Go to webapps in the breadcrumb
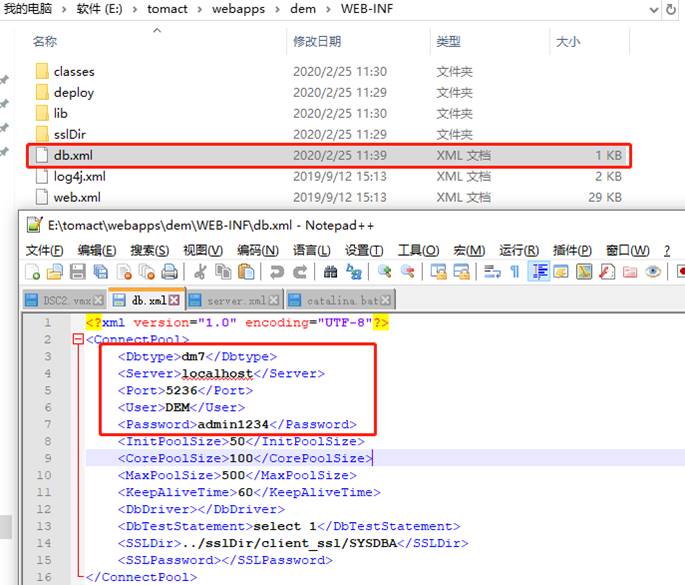685x585 pixels. click(239, 9)
